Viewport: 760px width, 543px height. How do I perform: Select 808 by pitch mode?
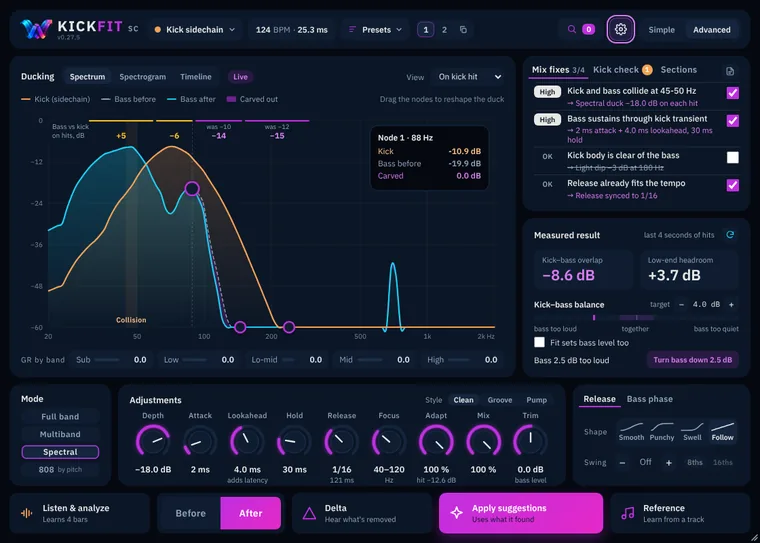(x=60, y=469)
